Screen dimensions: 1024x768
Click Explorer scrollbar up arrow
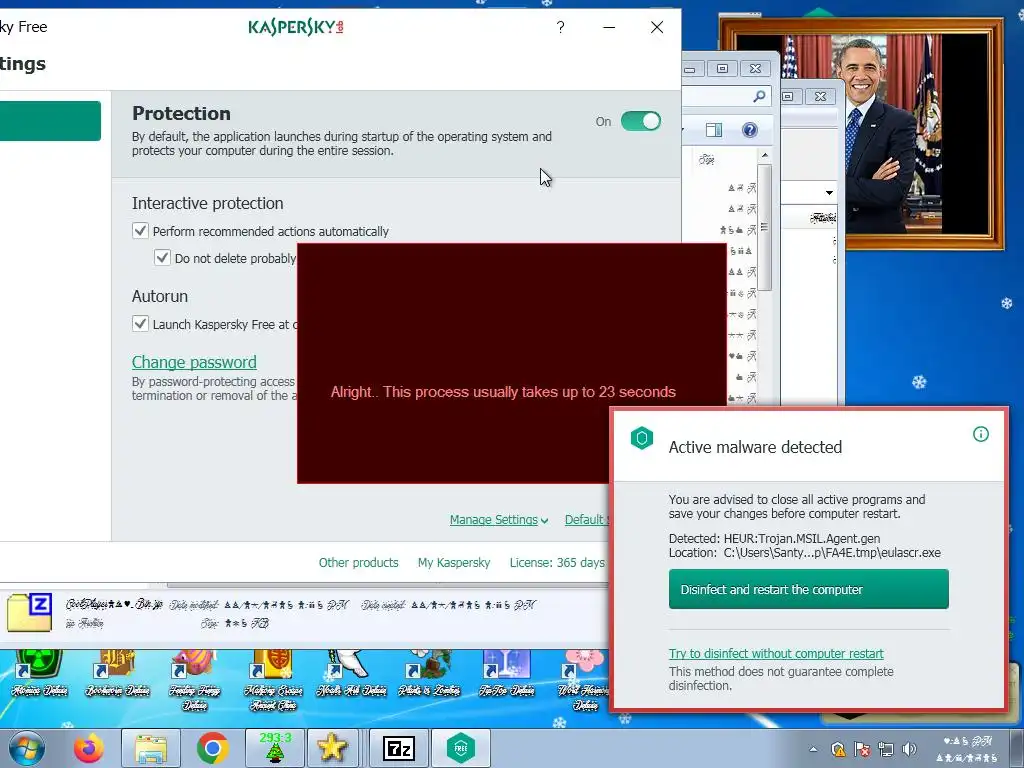pyautogui.click(x=764, y=155)
